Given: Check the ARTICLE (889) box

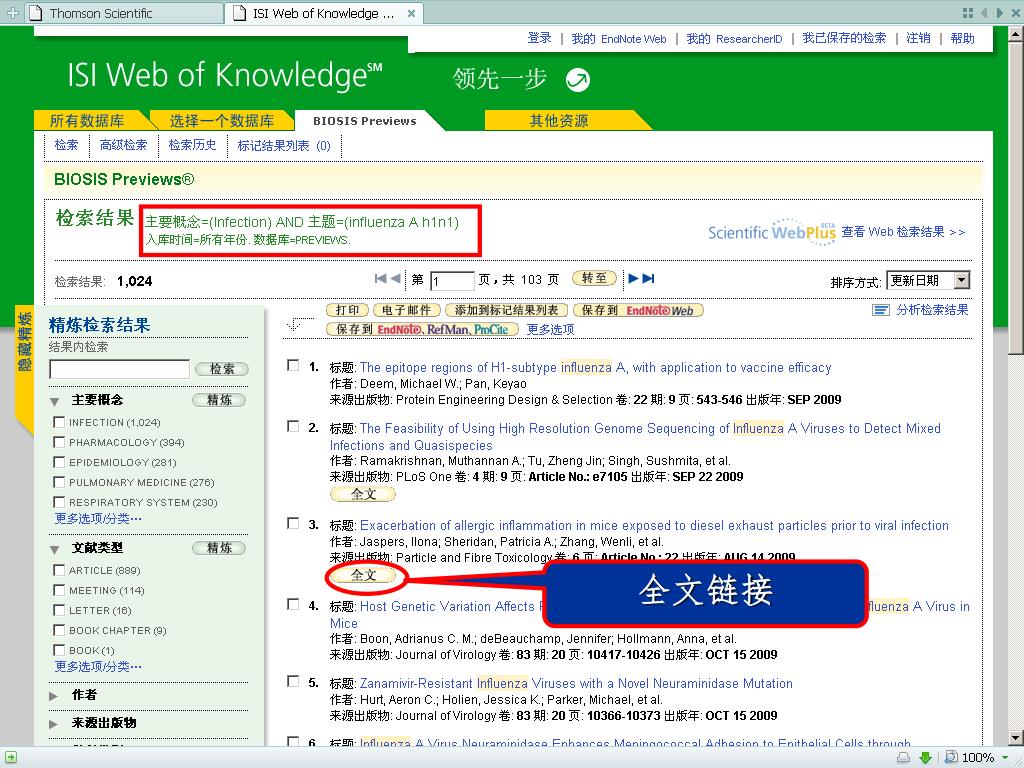Looking at the screenshot, I should [59, 570].
